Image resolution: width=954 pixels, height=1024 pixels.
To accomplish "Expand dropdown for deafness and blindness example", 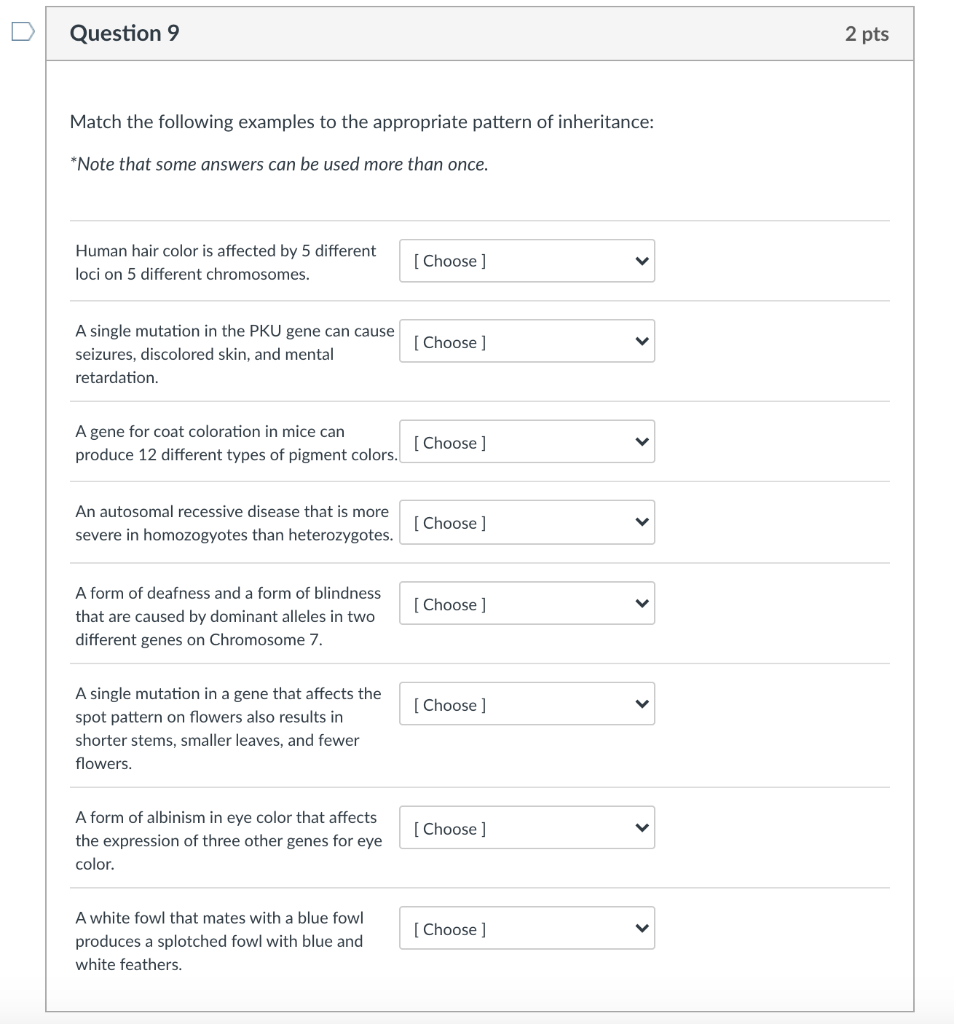I will (x=527, y=604).
